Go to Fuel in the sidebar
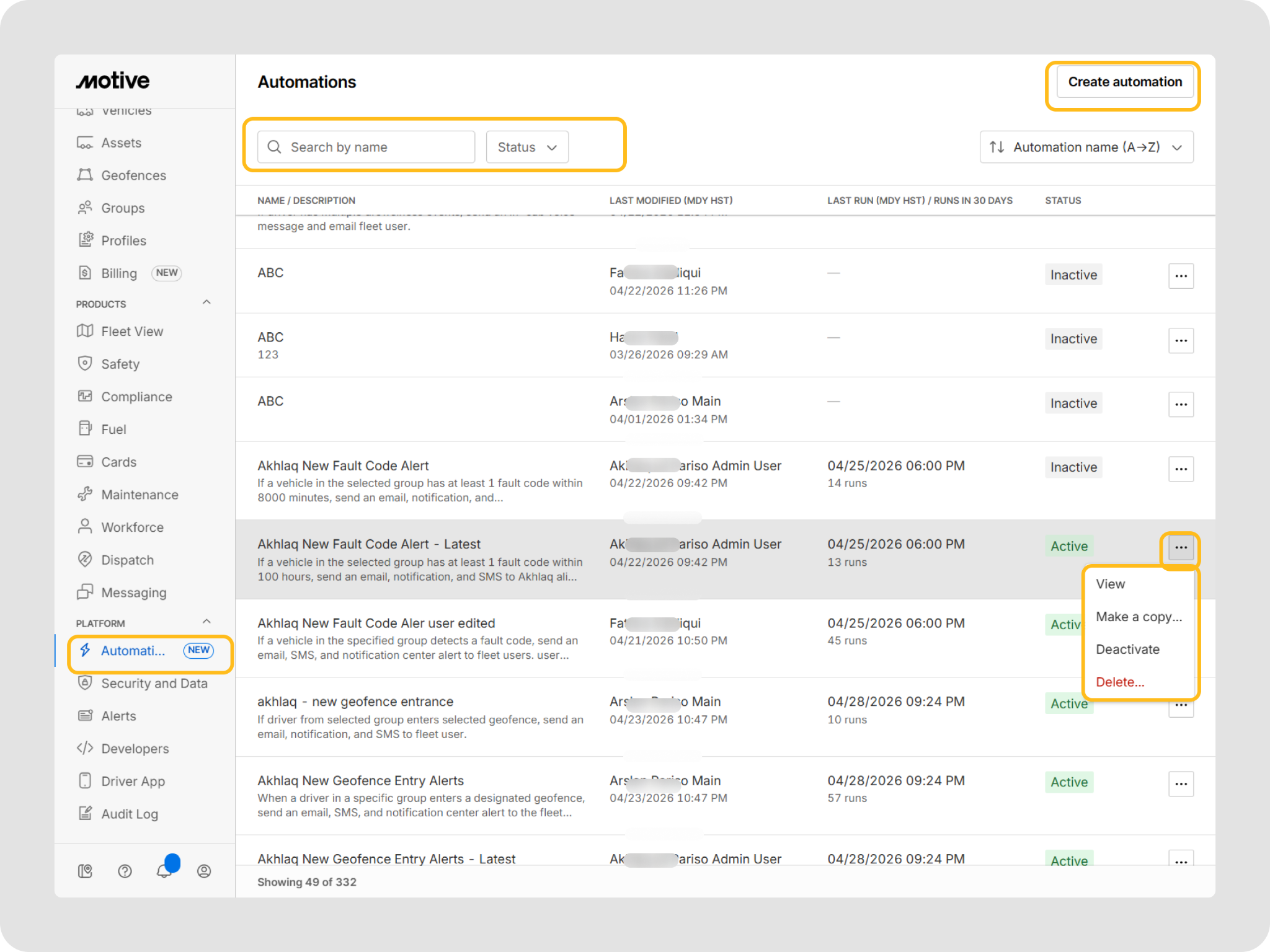The width and height of the screenshot is (1270, 952). tap(113, 429)
